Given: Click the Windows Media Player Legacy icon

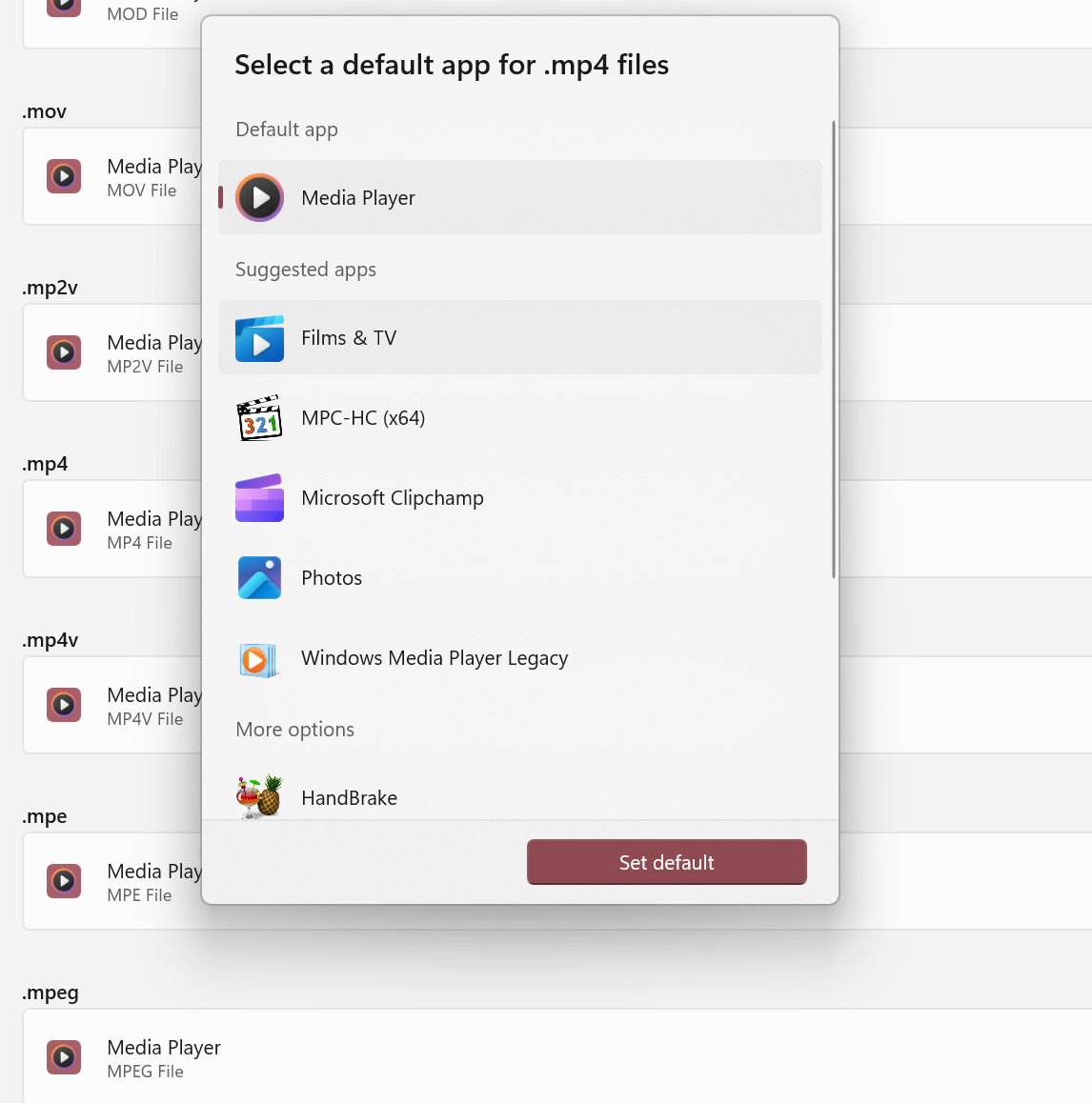Looking at the screenshot, I should 259,658.
